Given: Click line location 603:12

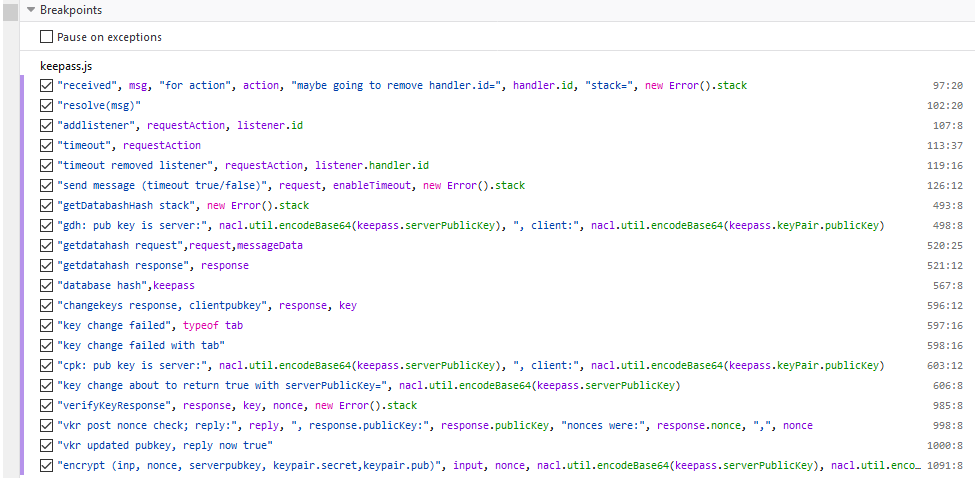Looking at the screenshot, I should coord(945,365).
